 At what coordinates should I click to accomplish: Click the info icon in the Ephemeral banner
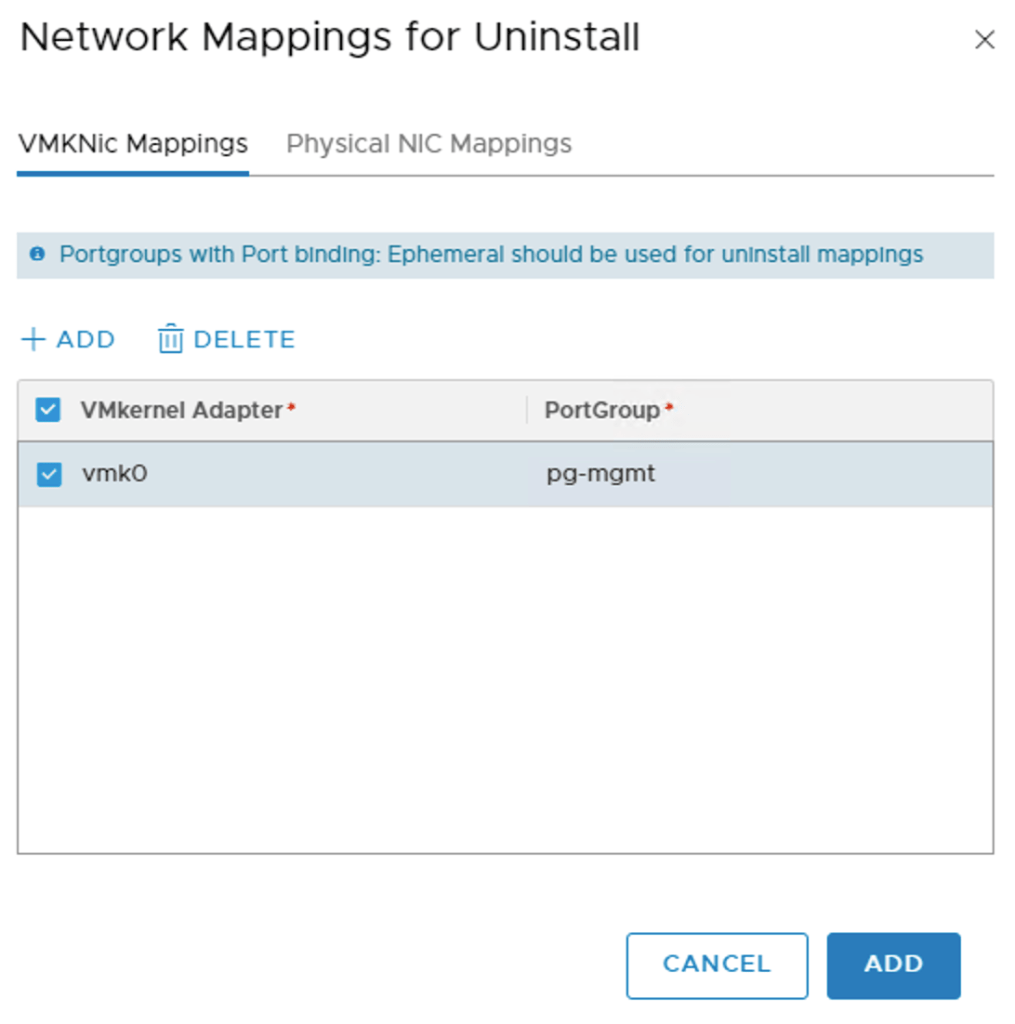(x=38, y=254)
